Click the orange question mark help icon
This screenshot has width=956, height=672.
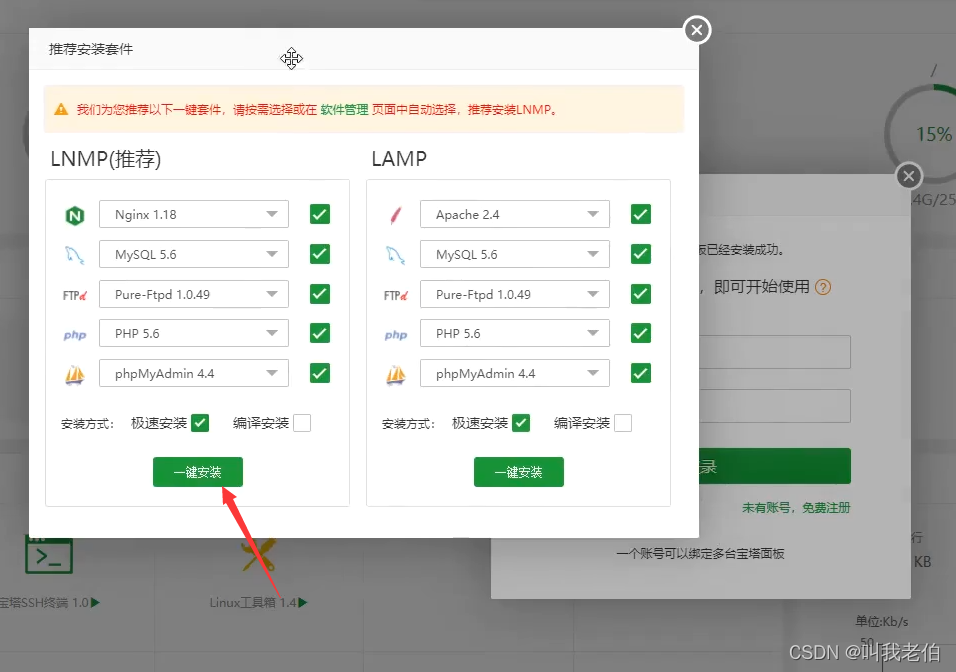(x=823, y=287)
